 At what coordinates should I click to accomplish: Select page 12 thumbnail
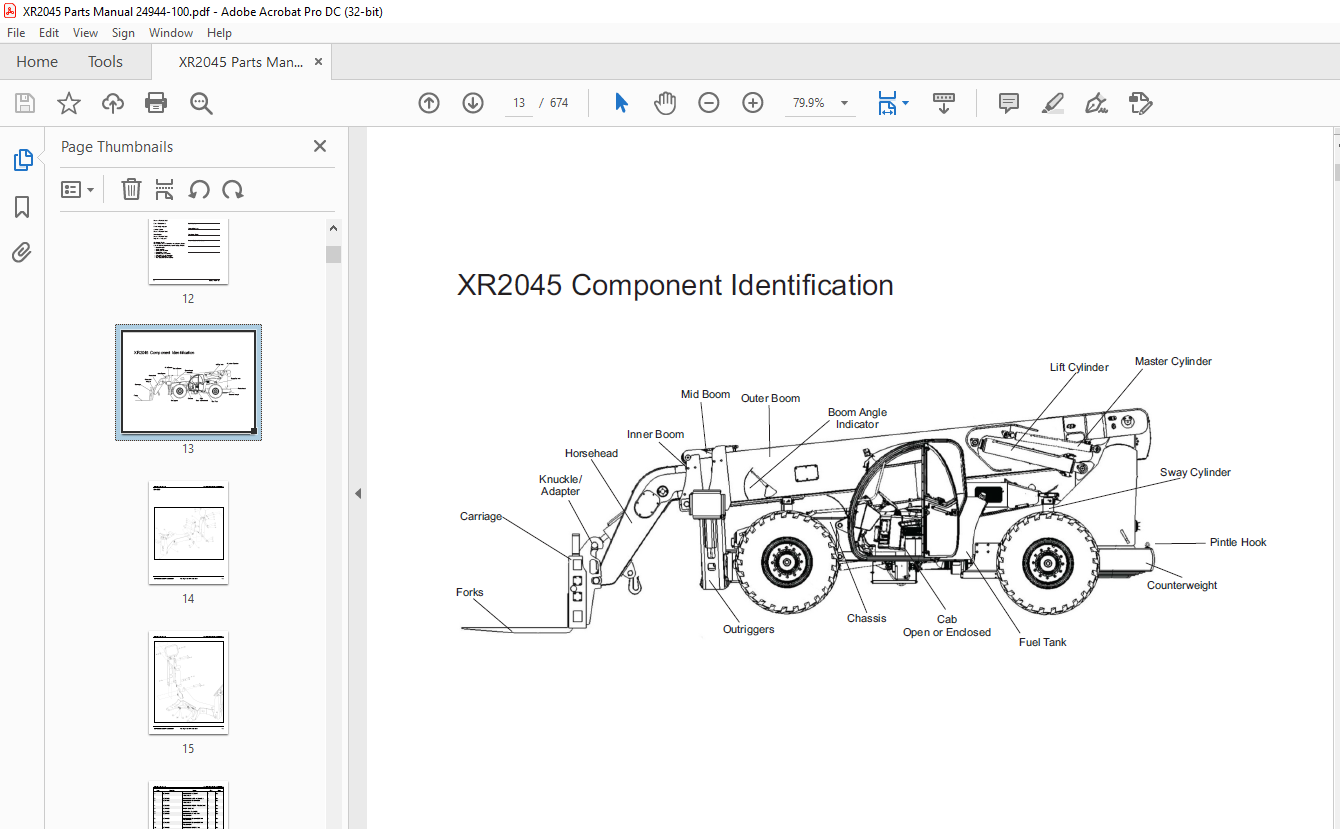click(189, 251)
